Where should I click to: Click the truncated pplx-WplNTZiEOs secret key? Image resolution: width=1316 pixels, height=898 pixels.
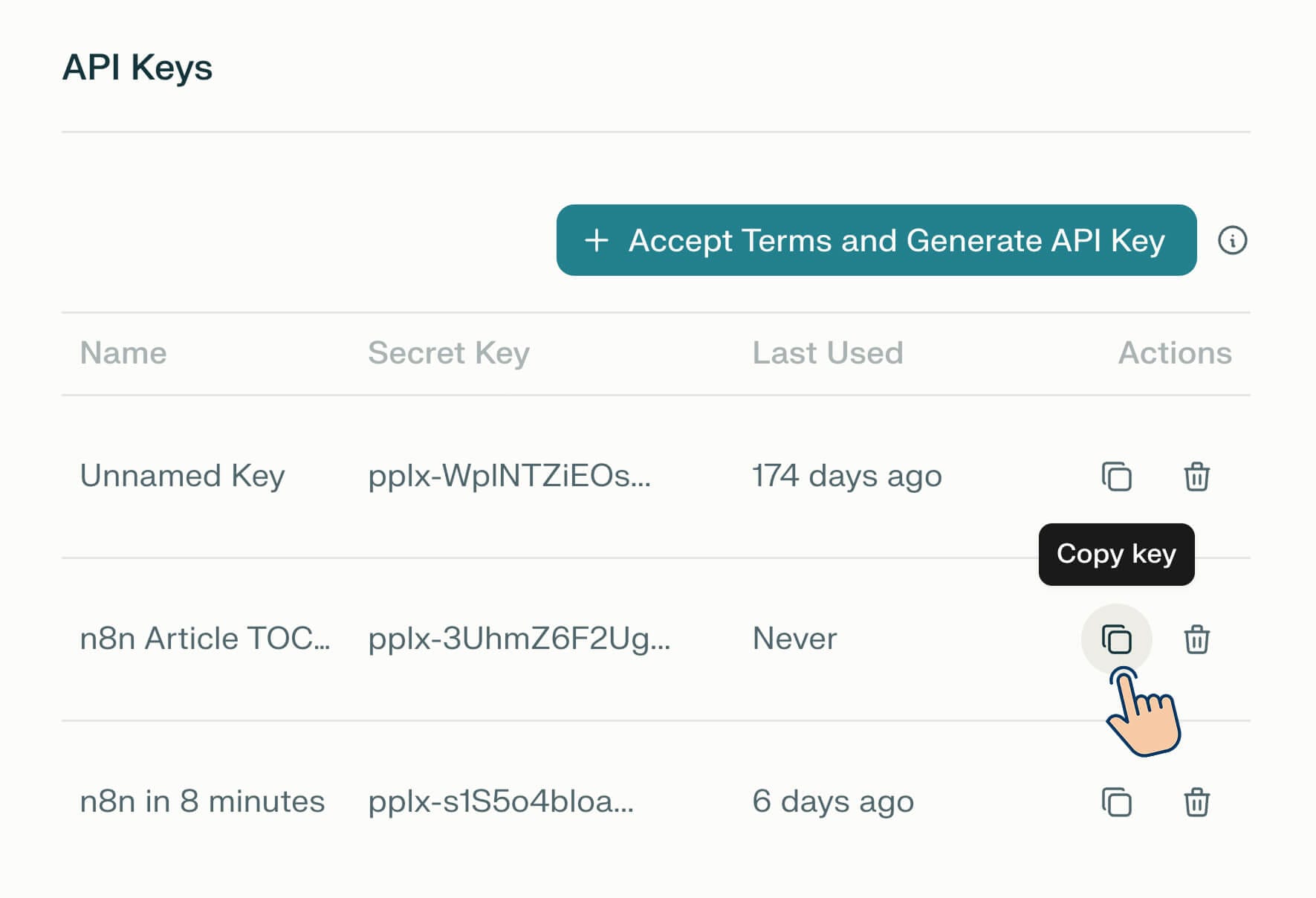coord(508,477)
